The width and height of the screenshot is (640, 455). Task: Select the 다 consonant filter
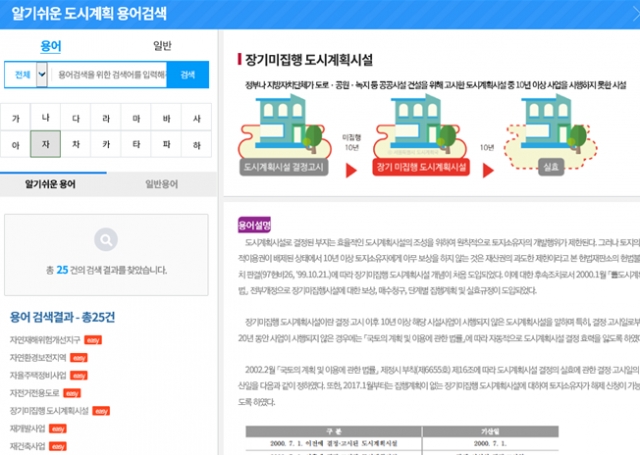pyautogui.click(x=76, y=118)
